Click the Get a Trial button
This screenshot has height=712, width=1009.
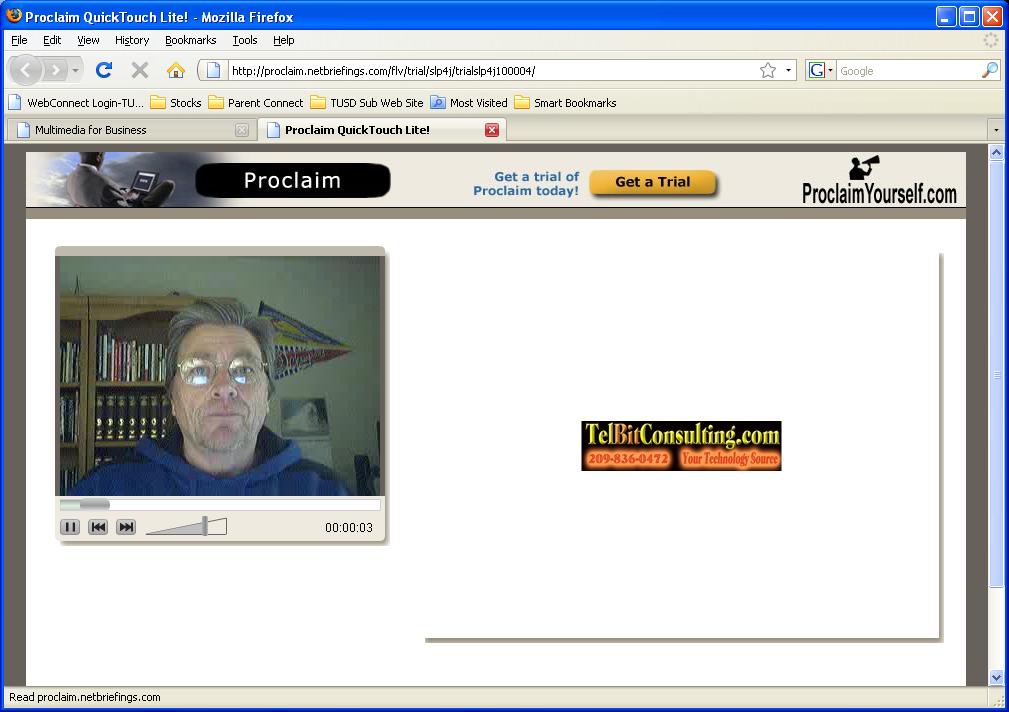click(652, 182)
